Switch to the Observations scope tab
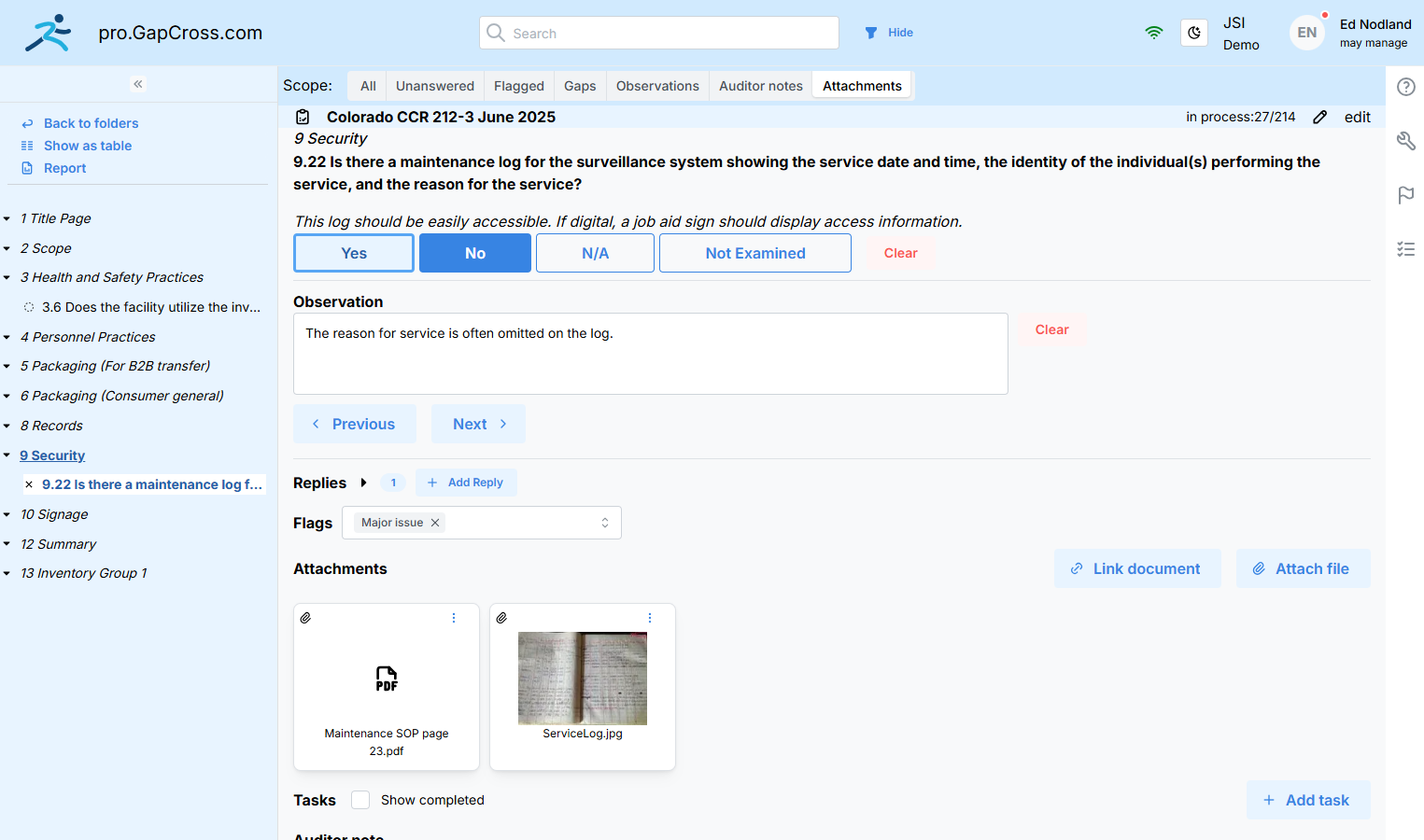The width and height of the screenshot is (1424, 840). click(657, 85)
